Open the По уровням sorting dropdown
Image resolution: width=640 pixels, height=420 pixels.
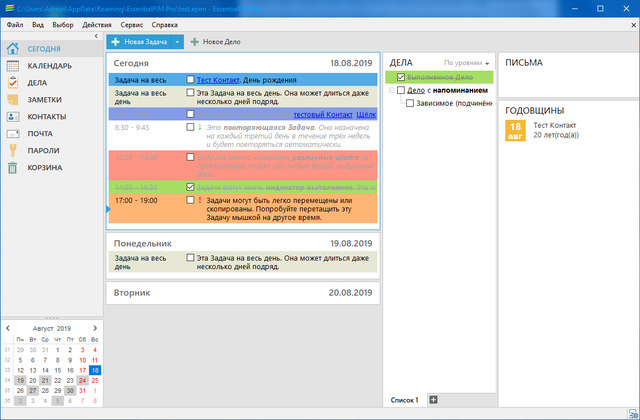pos(468,63)
